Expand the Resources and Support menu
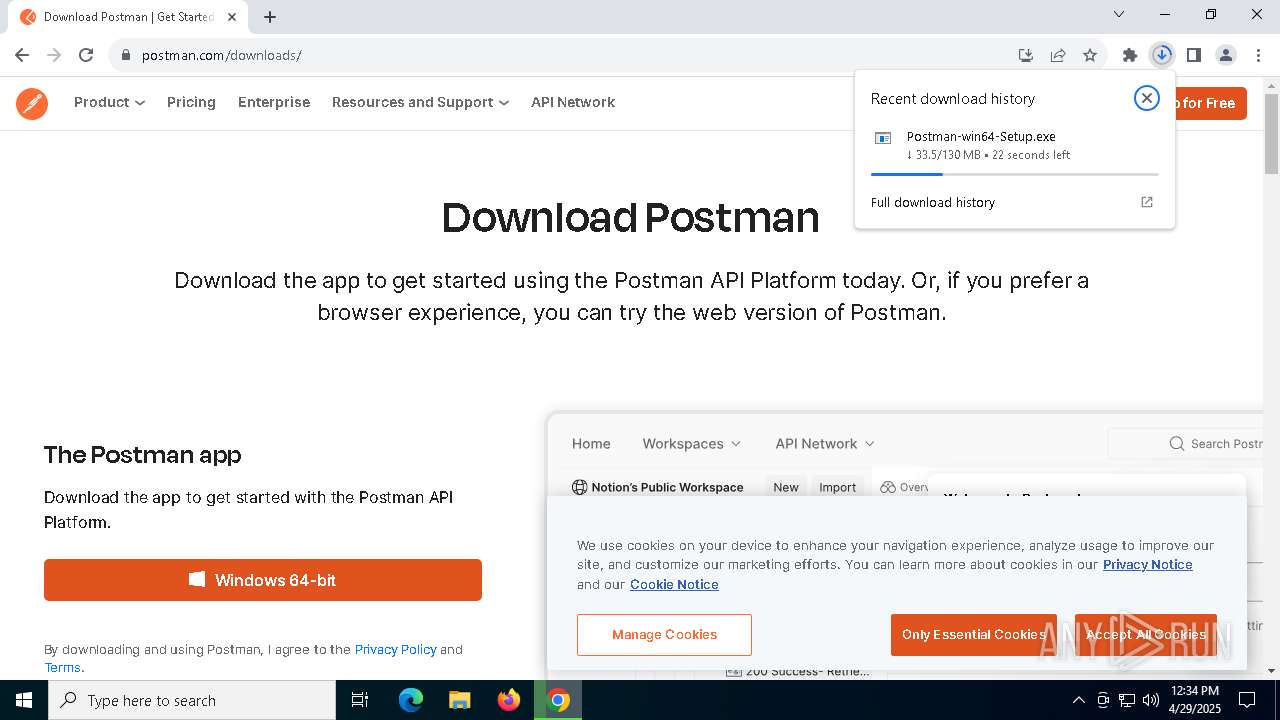 420,102
